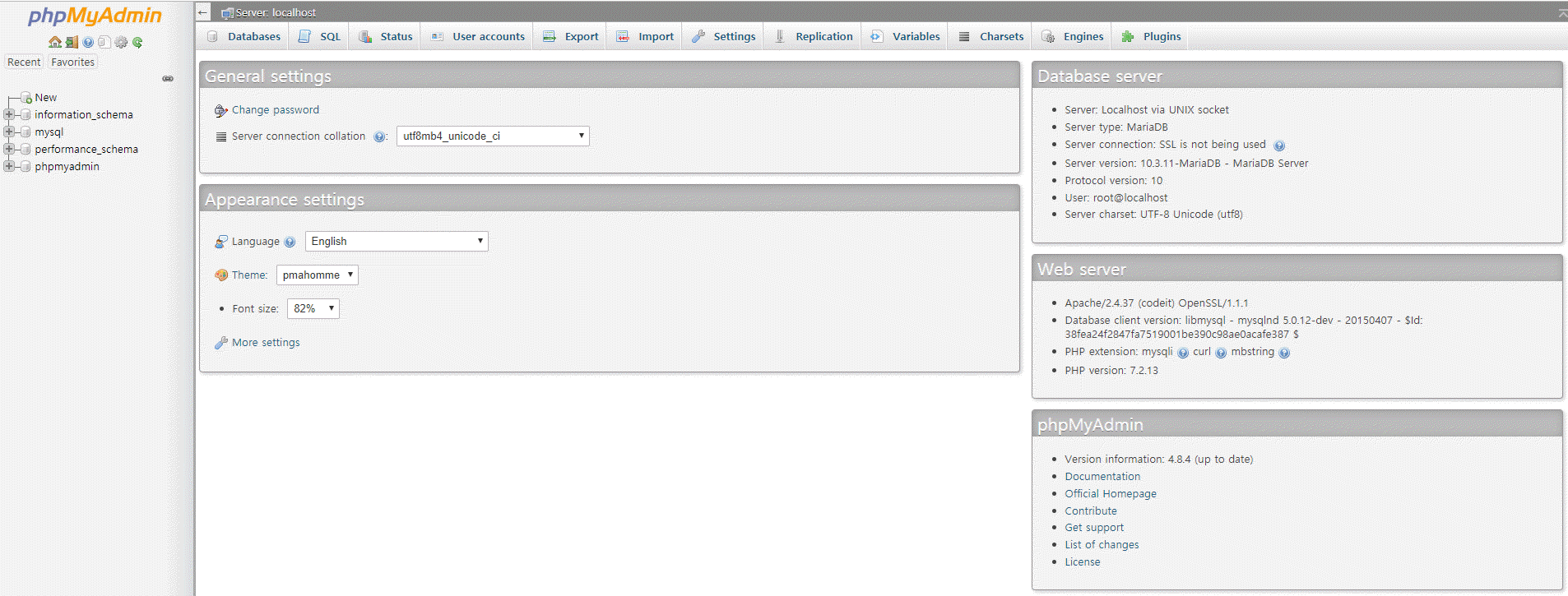Open the More settings link
Viewport: 1568px width, 596px height.
pos(266,343)
